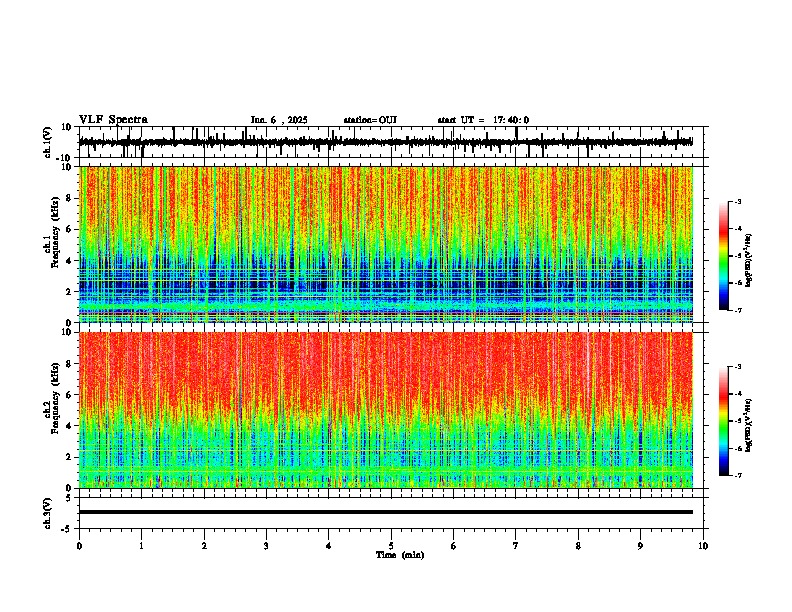Viewport: 792px width, 612px height.
Task: Click the "ch.3(V)" axis label
Action: click(48, 513)
